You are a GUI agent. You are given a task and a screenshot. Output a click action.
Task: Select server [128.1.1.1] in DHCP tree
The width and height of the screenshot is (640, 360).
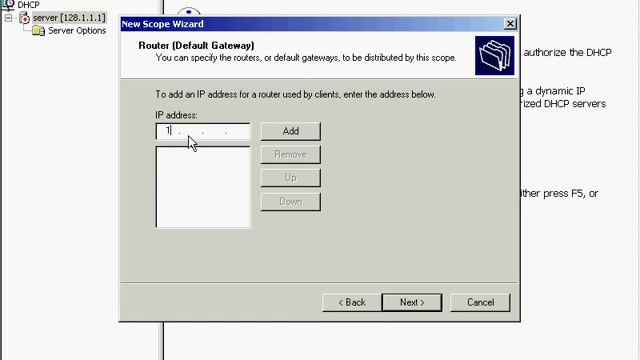(x=69, y=18)
